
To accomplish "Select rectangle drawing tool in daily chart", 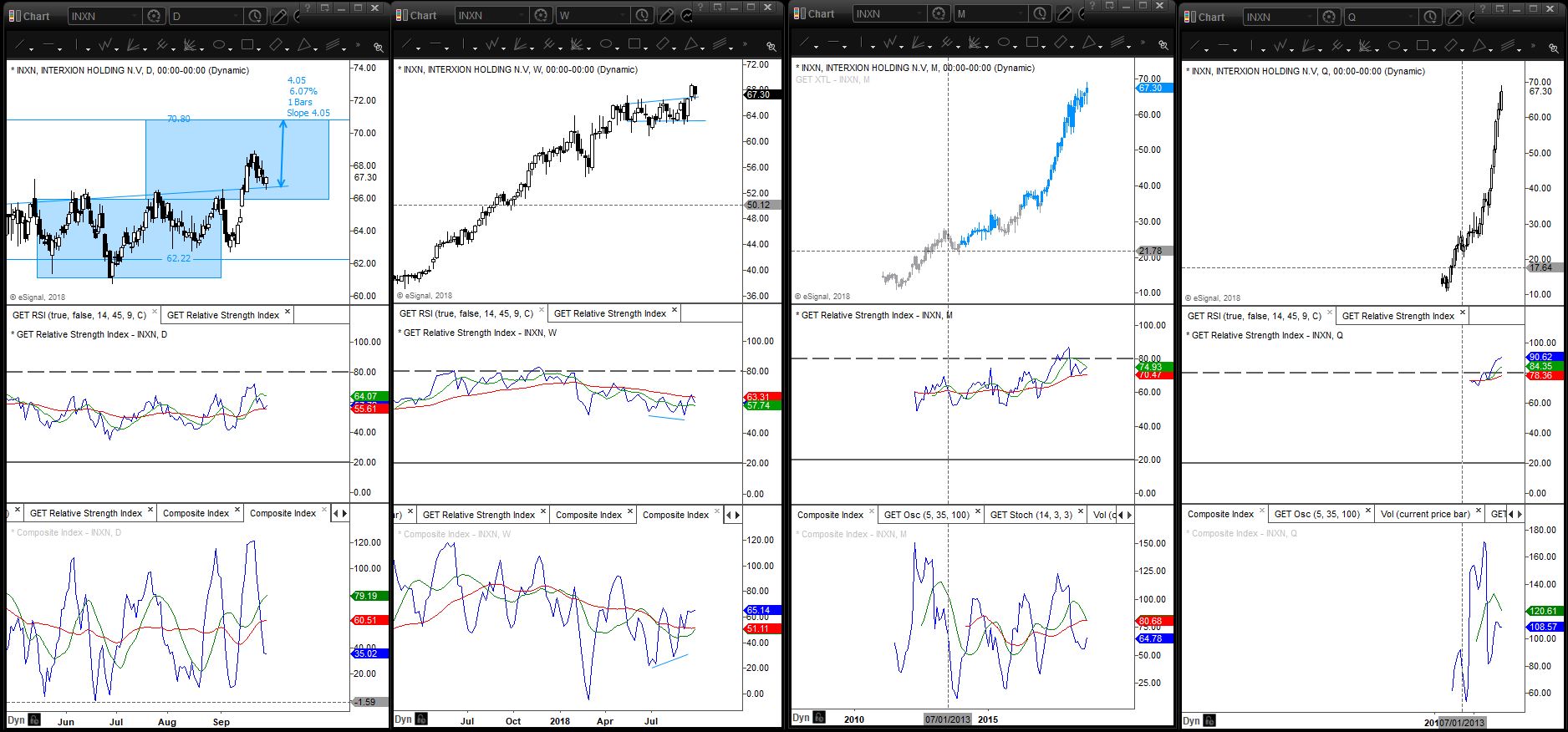I will (249, 45).
